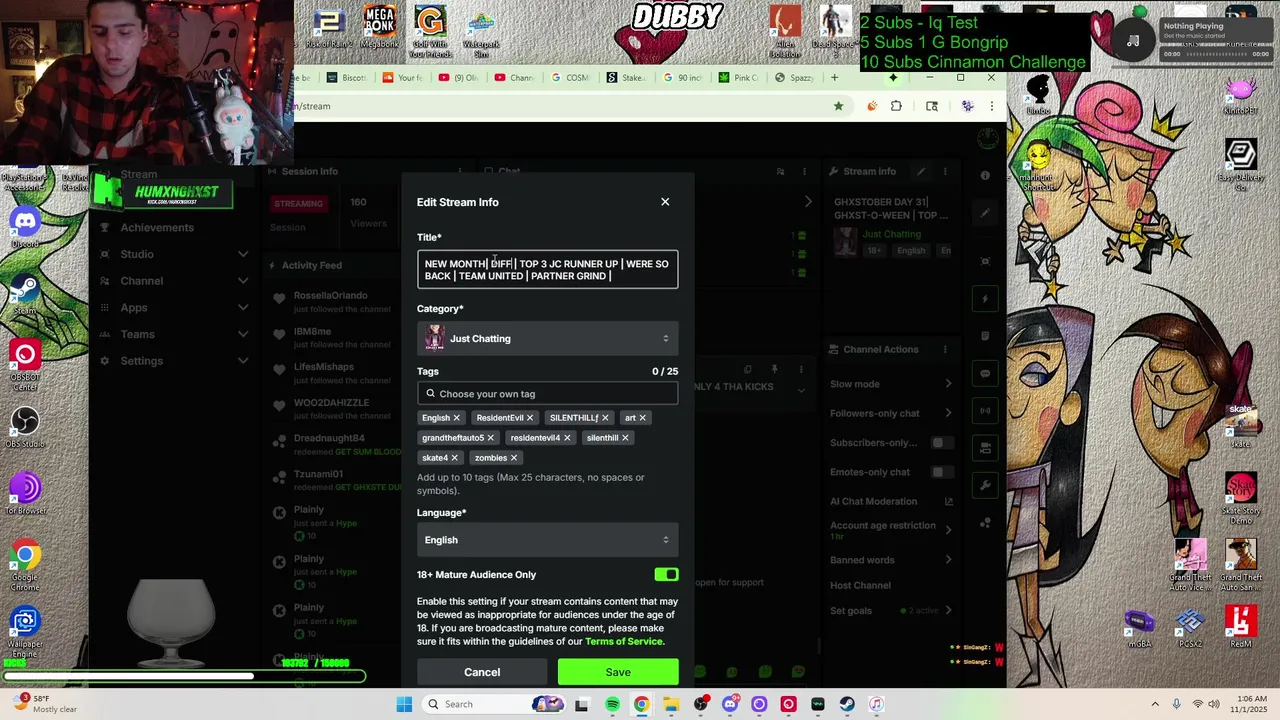Remove the ResidentEvil tag

(530, 418)
